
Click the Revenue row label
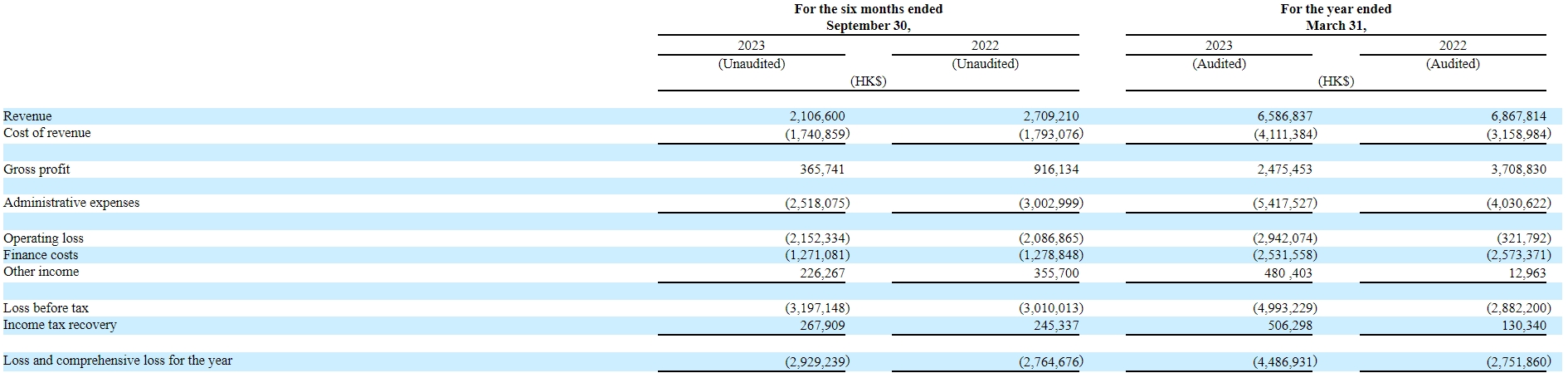27,116
